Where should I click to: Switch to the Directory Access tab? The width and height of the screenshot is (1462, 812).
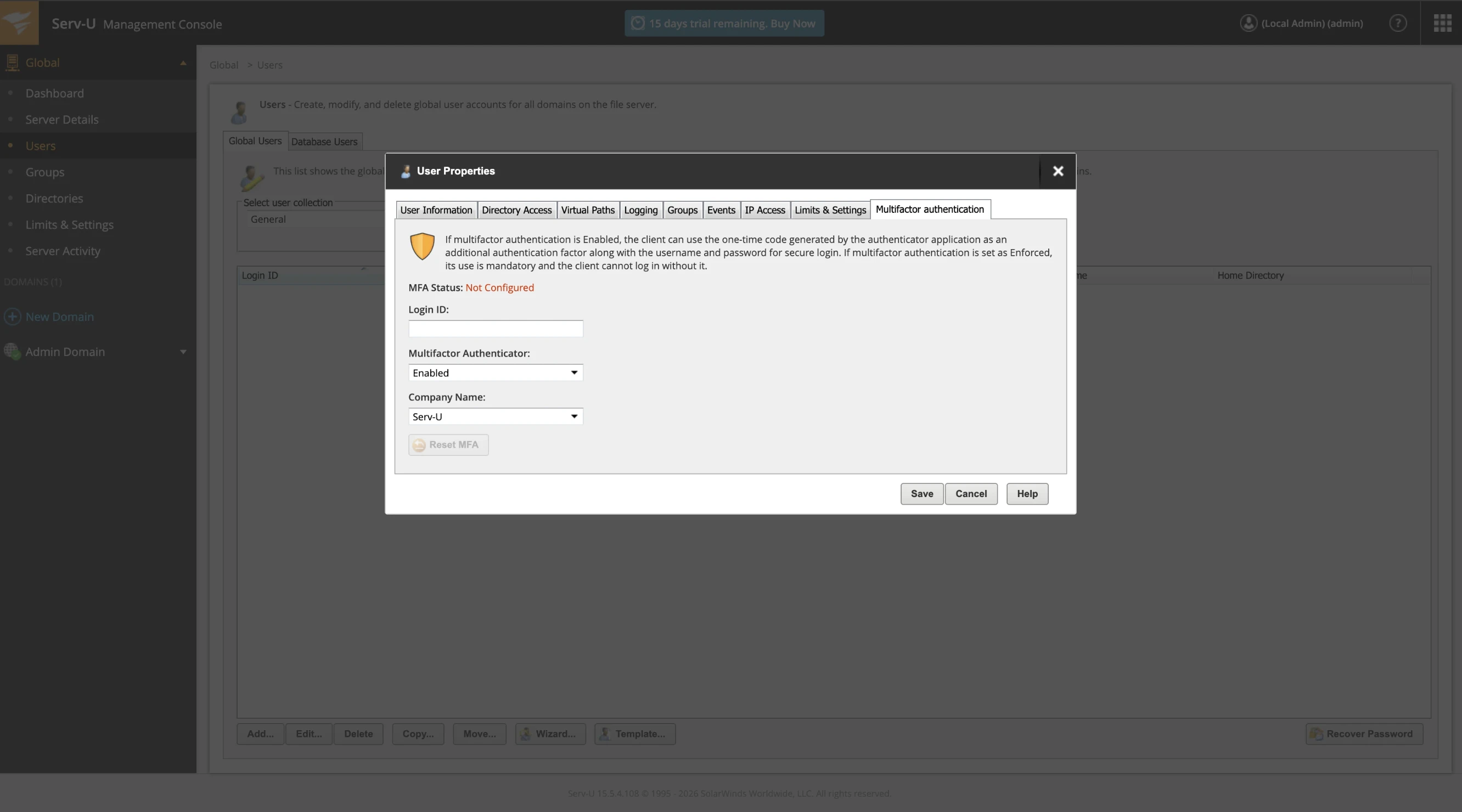516,210
